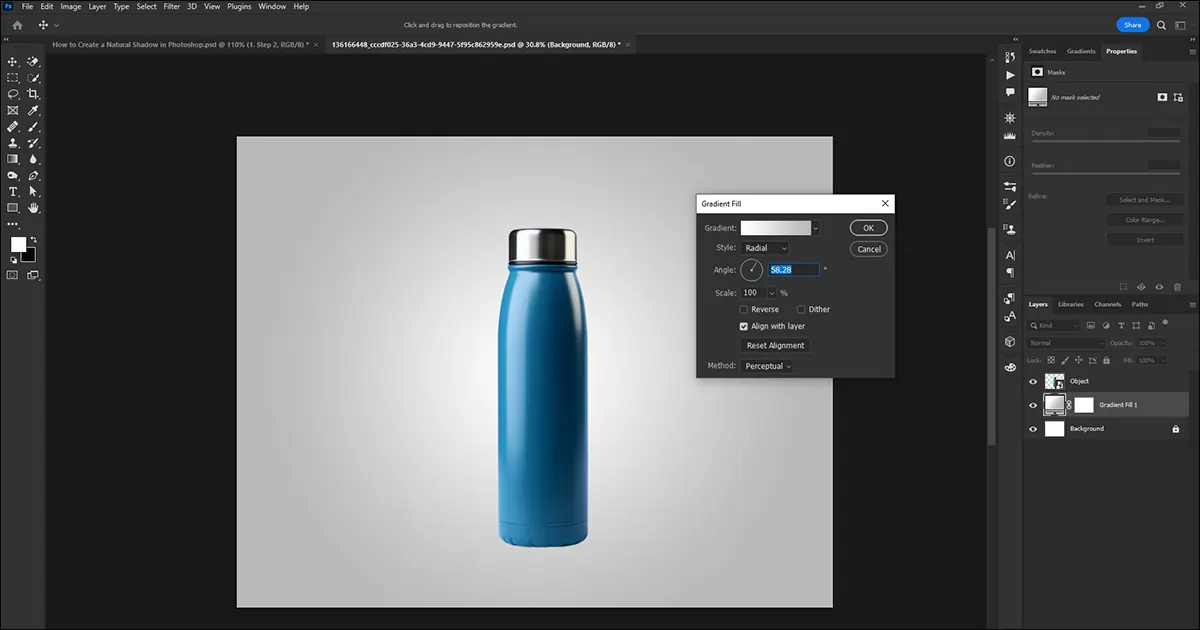Open the blend mode dropdown showing Normal
The image size is (1200, 630).
(x=1066, y=343)
